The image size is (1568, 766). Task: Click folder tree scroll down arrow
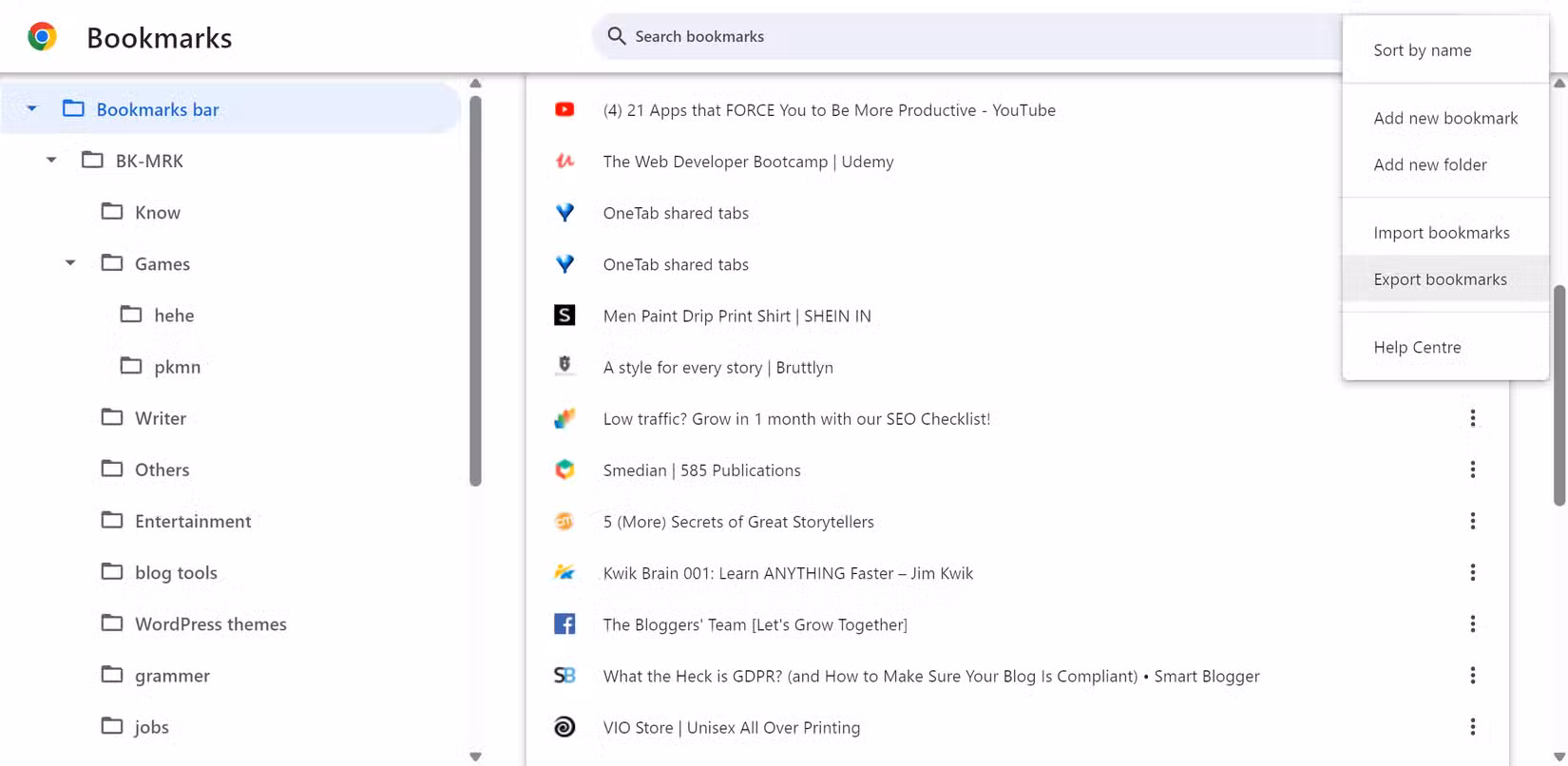pyautogui.click(x=475, y=756)
